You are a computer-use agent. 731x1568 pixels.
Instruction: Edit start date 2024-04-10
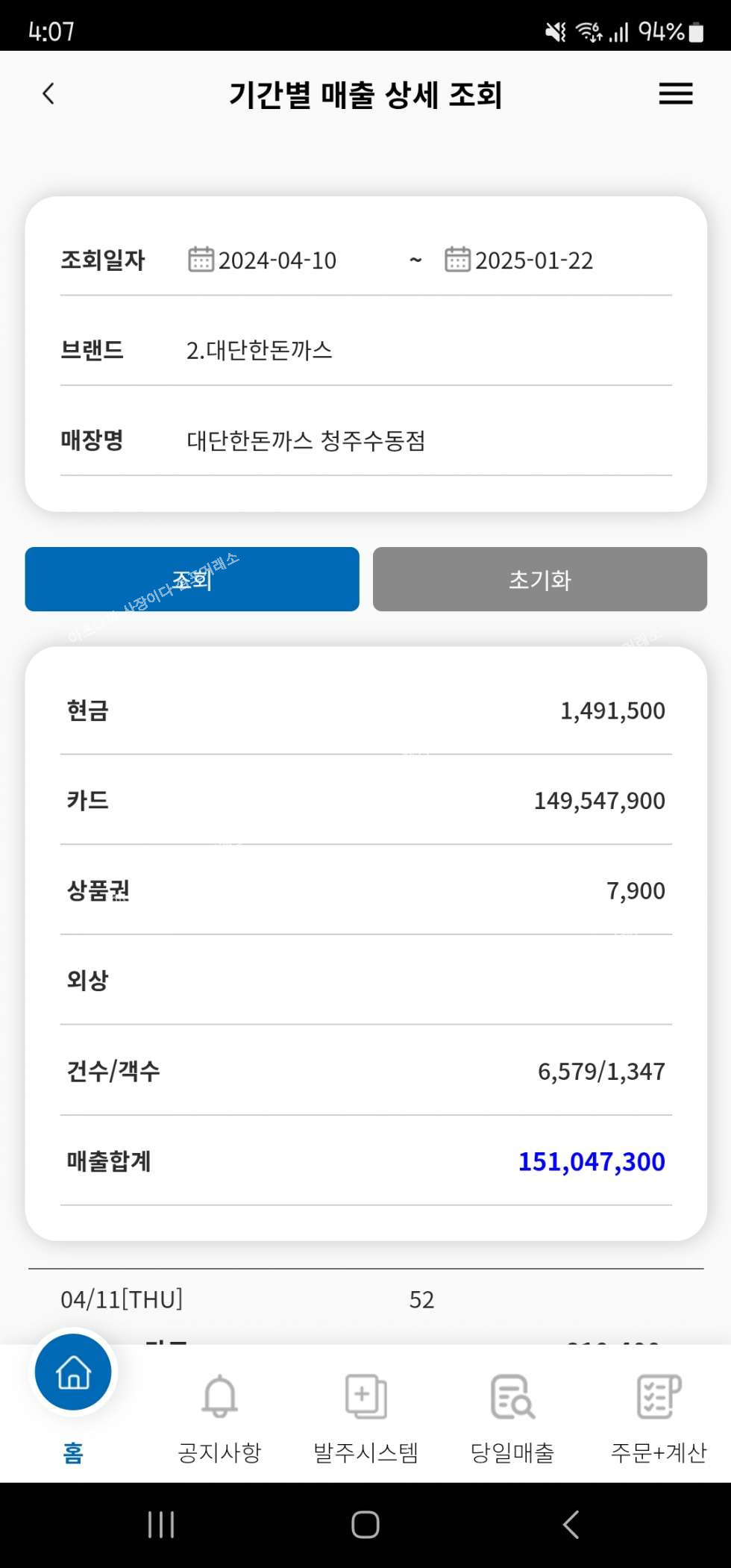click(277, 260)
